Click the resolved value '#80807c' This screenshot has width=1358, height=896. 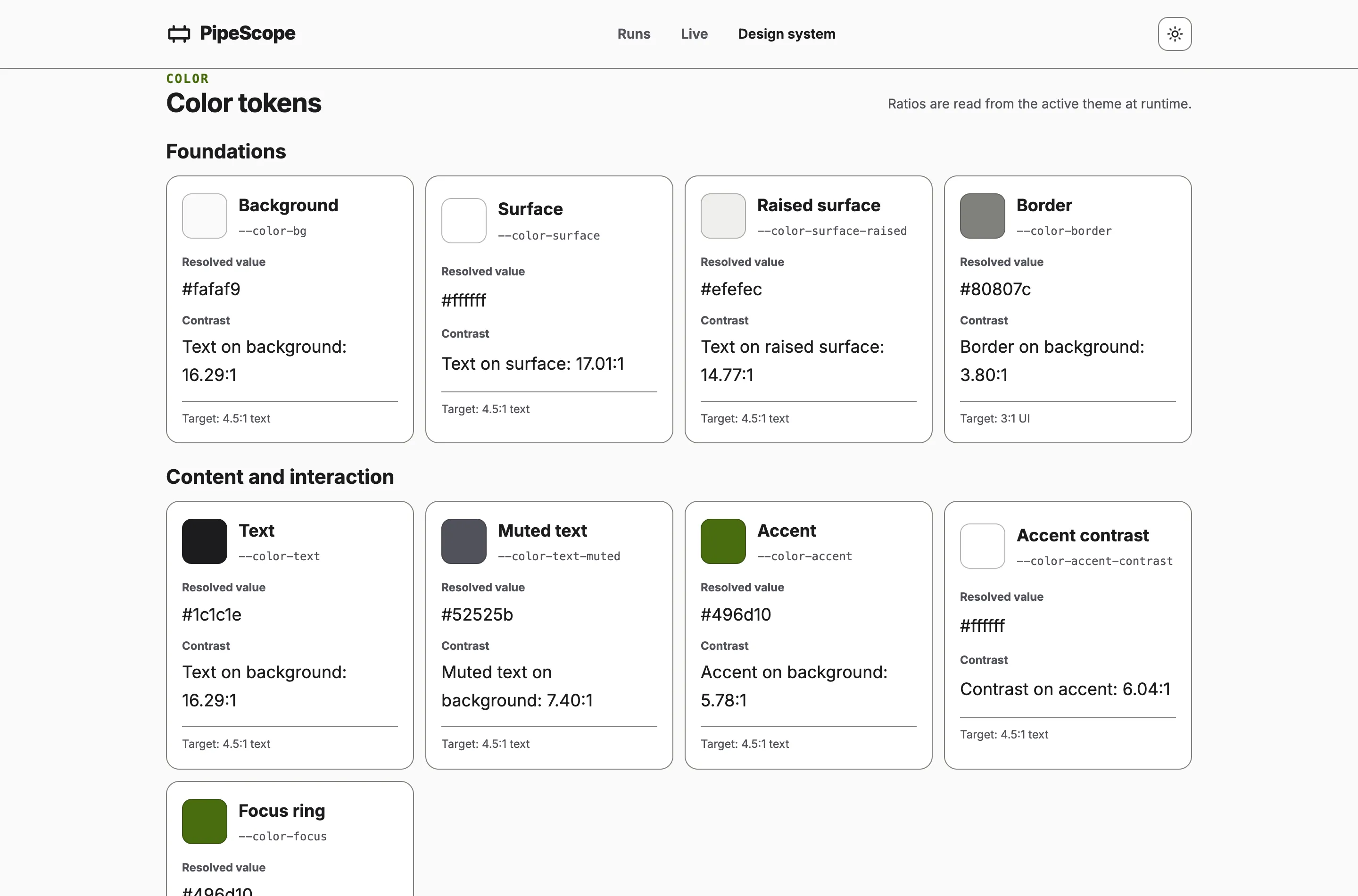coord(995,289)
